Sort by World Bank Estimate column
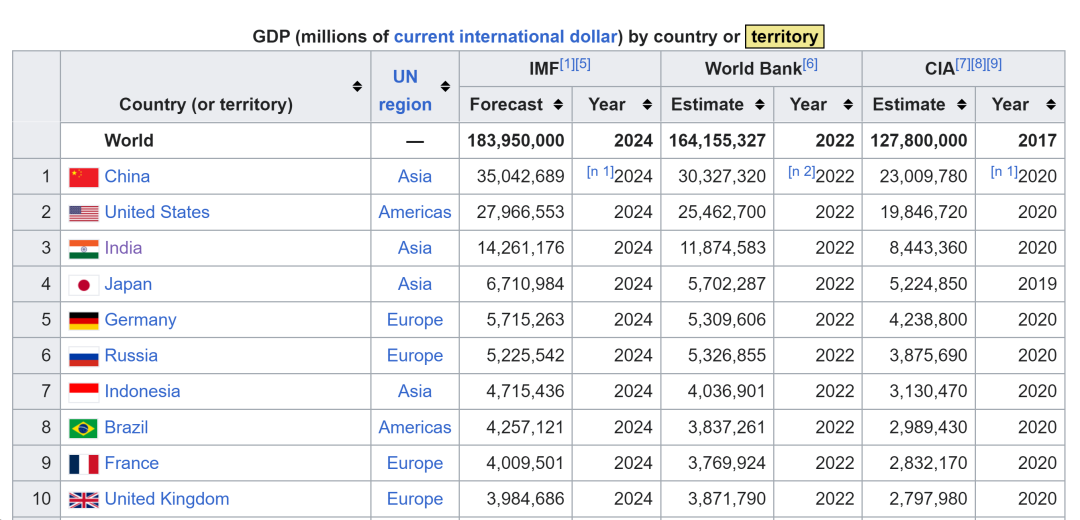Image resolution: width=1080 pixels, height=520 pixels. click(760, 105)
